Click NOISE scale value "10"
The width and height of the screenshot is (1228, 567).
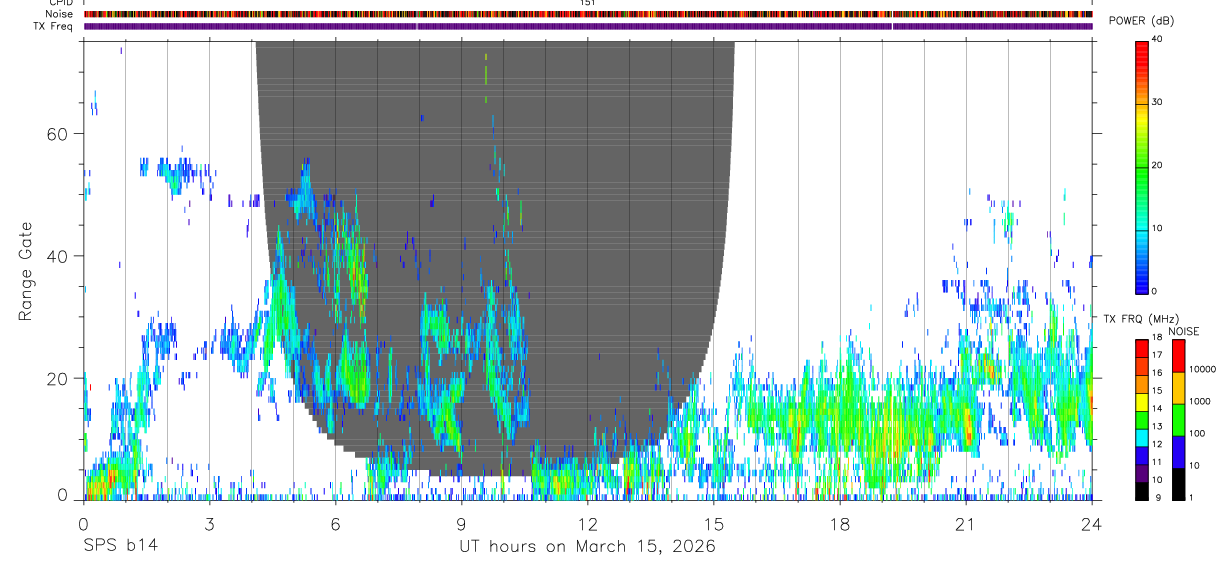(x=1195, y=465)
